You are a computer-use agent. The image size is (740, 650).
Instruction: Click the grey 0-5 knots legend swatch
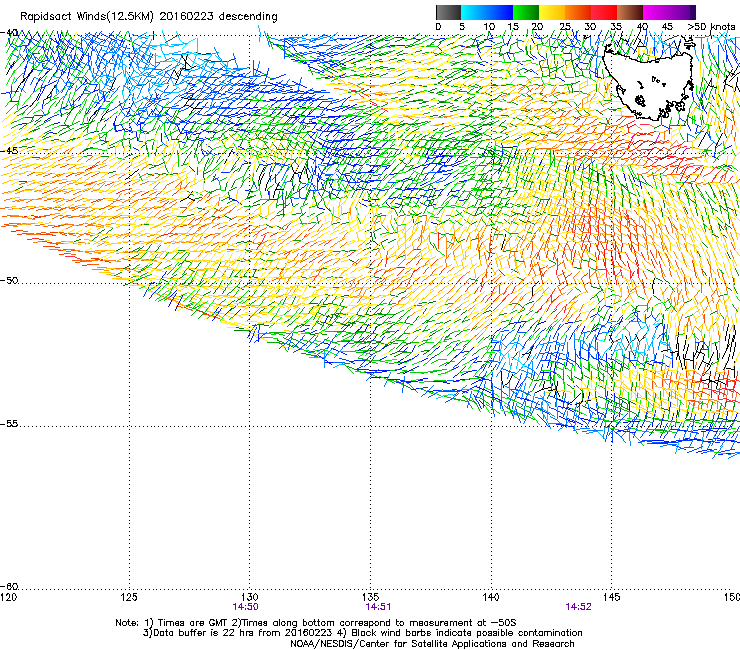[x=448, y=12]
